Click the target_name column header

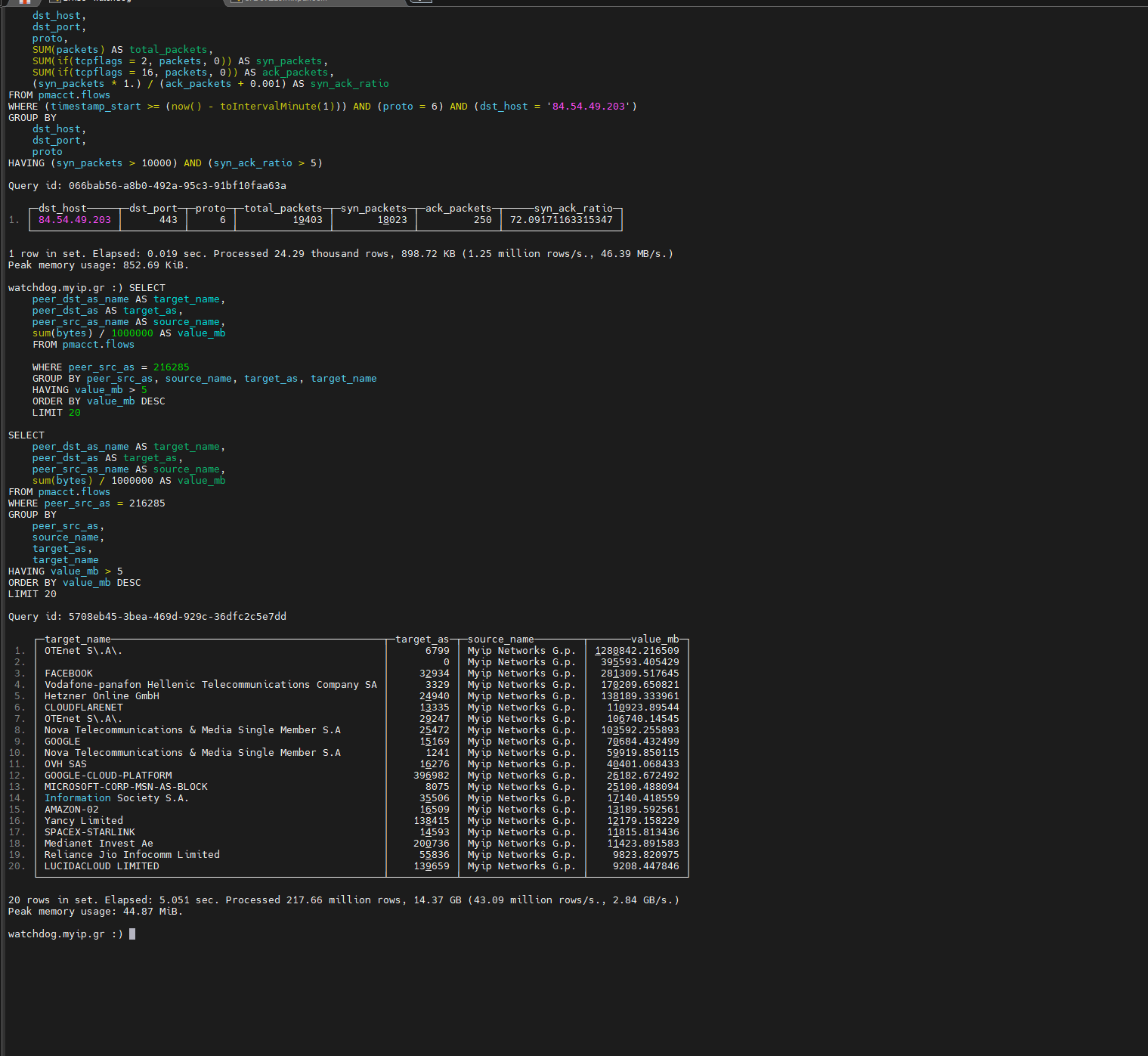click(78, 639)
